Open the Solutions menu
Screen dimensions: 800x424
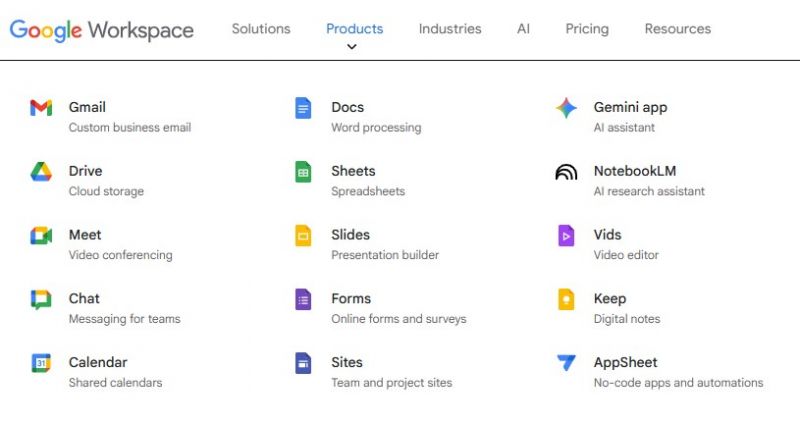click(x=261, y=29)
